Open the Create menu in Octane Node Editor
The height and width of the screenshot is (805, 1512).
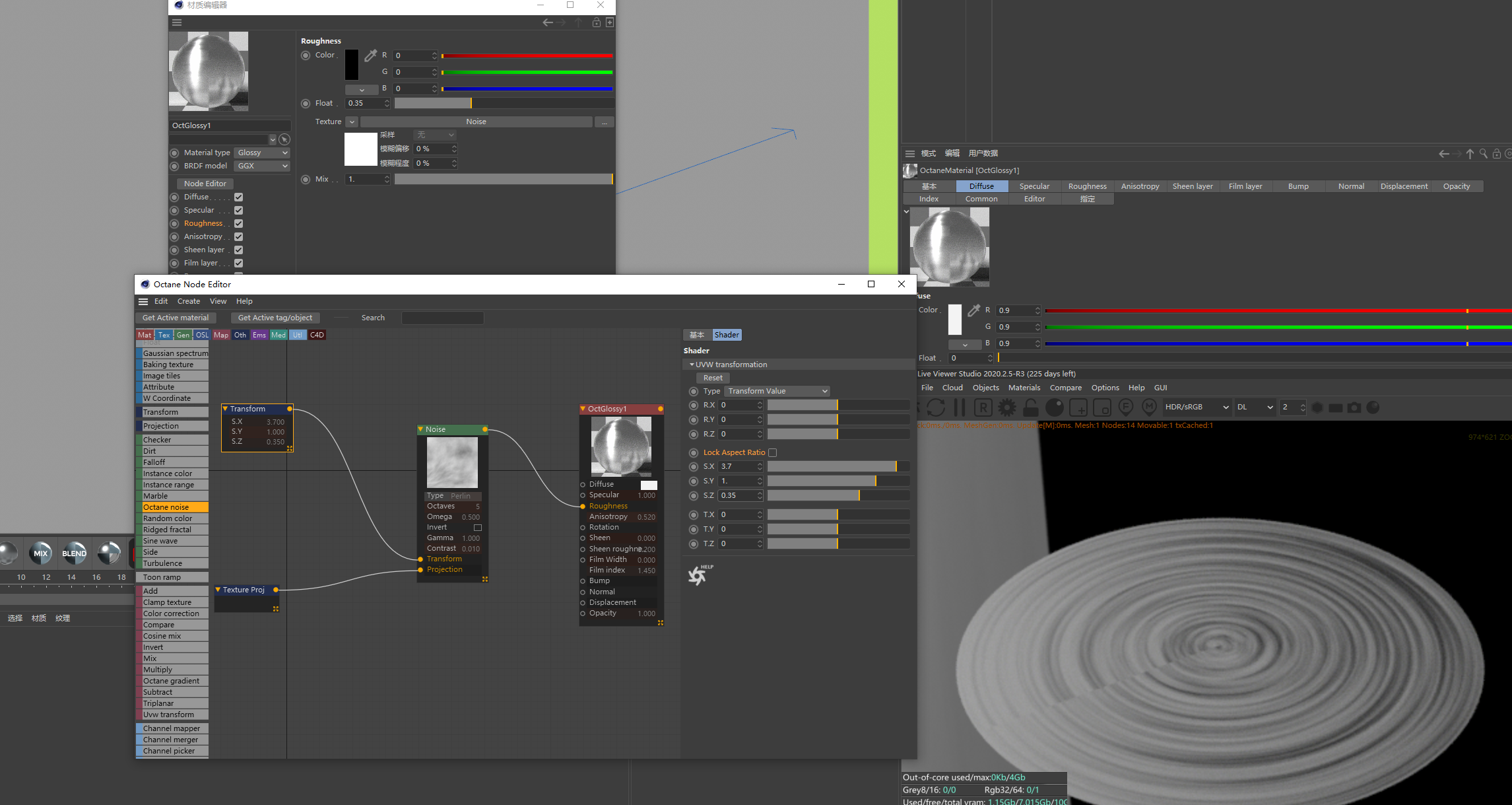189,301
